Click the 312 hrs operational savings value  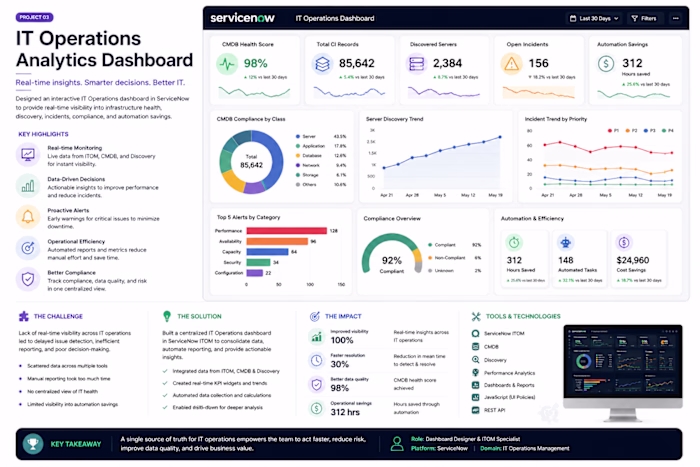point(345,412)
